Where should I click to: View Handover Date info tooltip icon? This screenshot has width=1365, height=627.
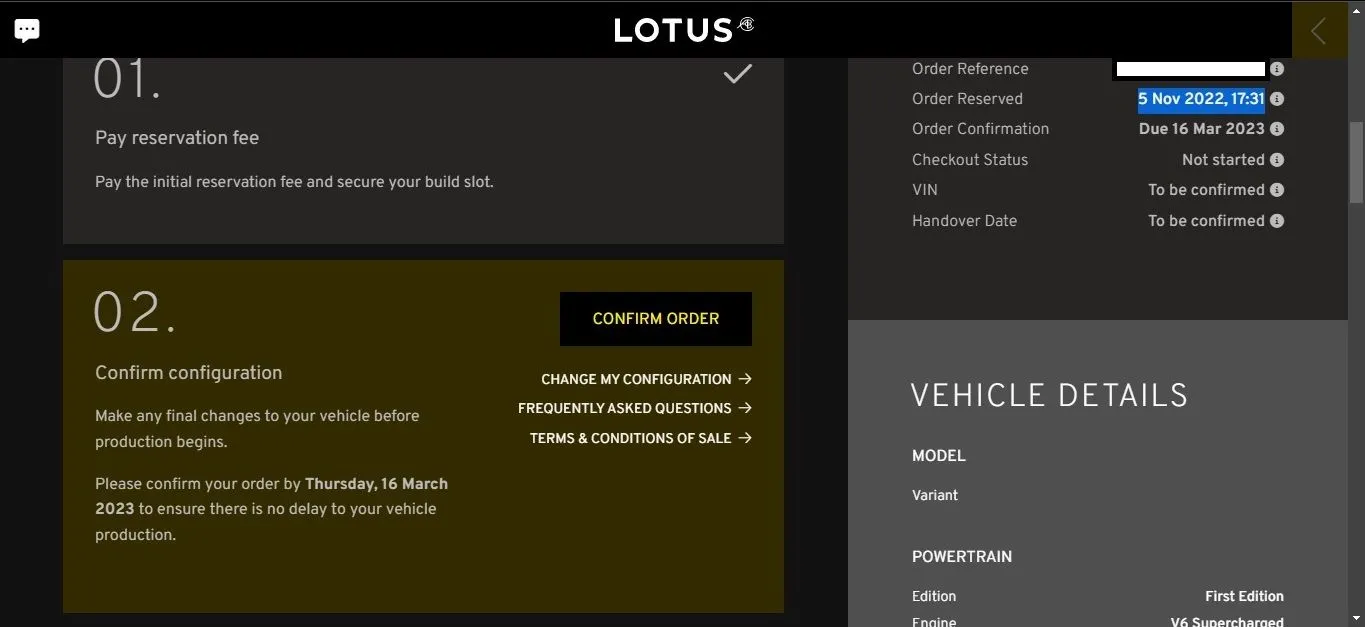point(1277,221)
